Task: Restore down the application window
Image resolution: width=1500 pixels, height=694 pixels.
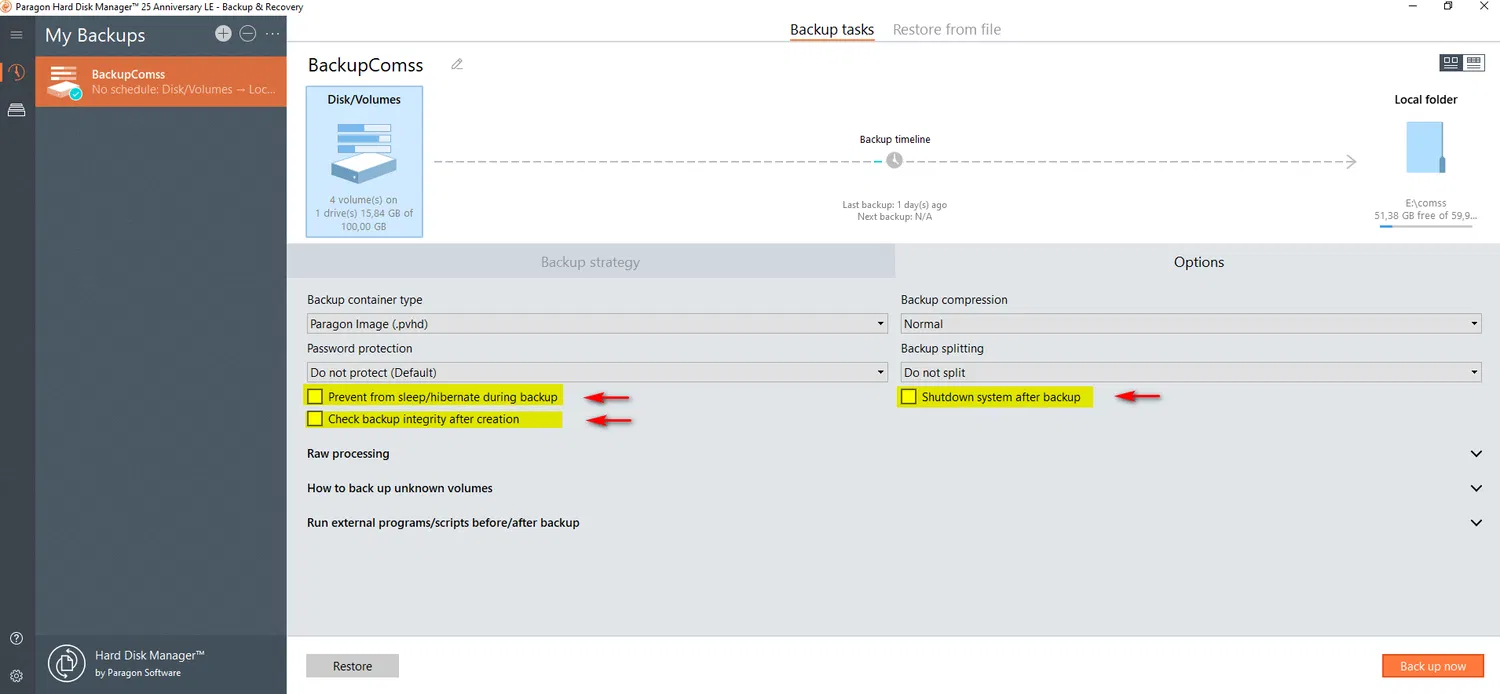Action: coord(1448,7)
